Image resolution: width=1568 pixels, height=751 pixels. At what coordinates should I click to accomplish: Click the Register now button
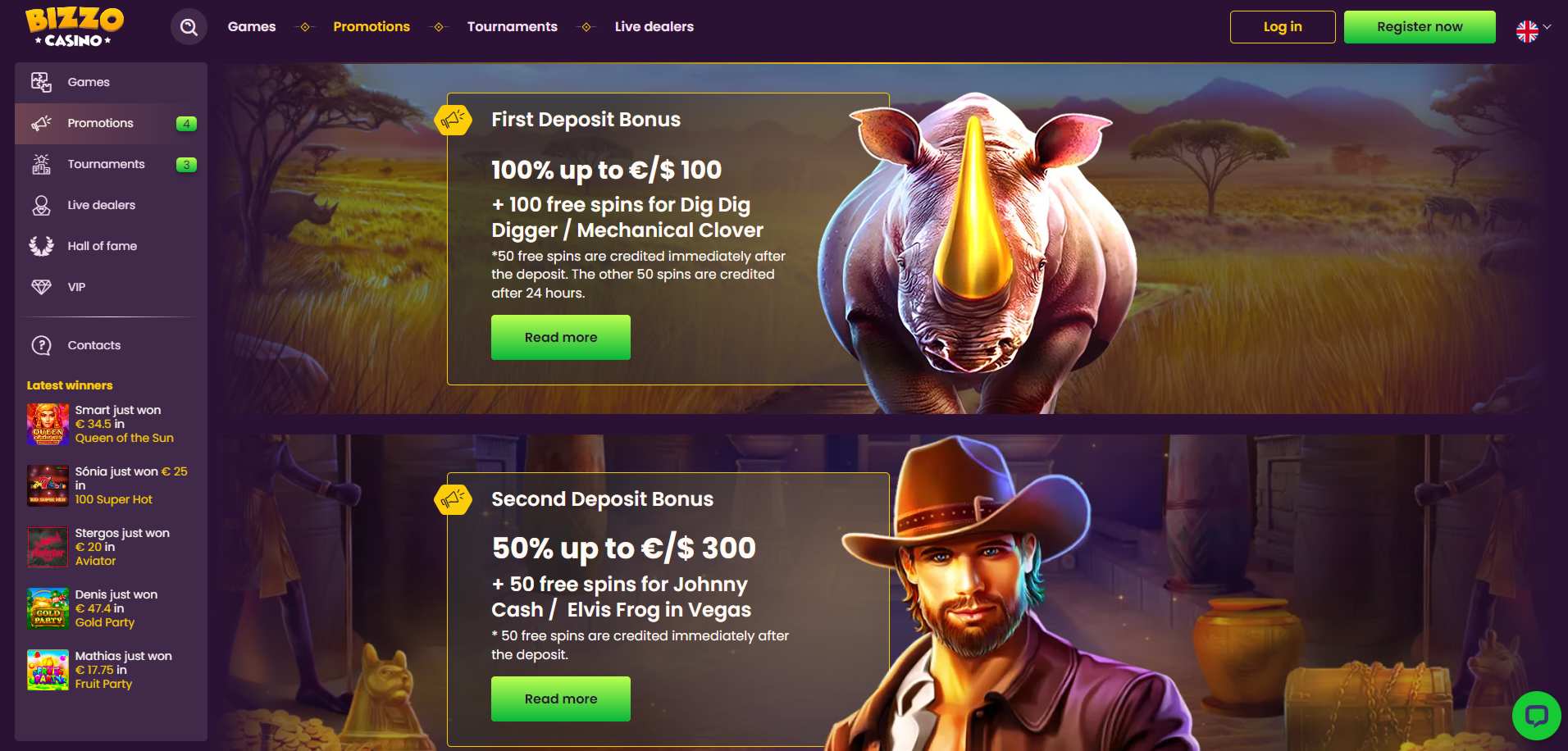1420,27
